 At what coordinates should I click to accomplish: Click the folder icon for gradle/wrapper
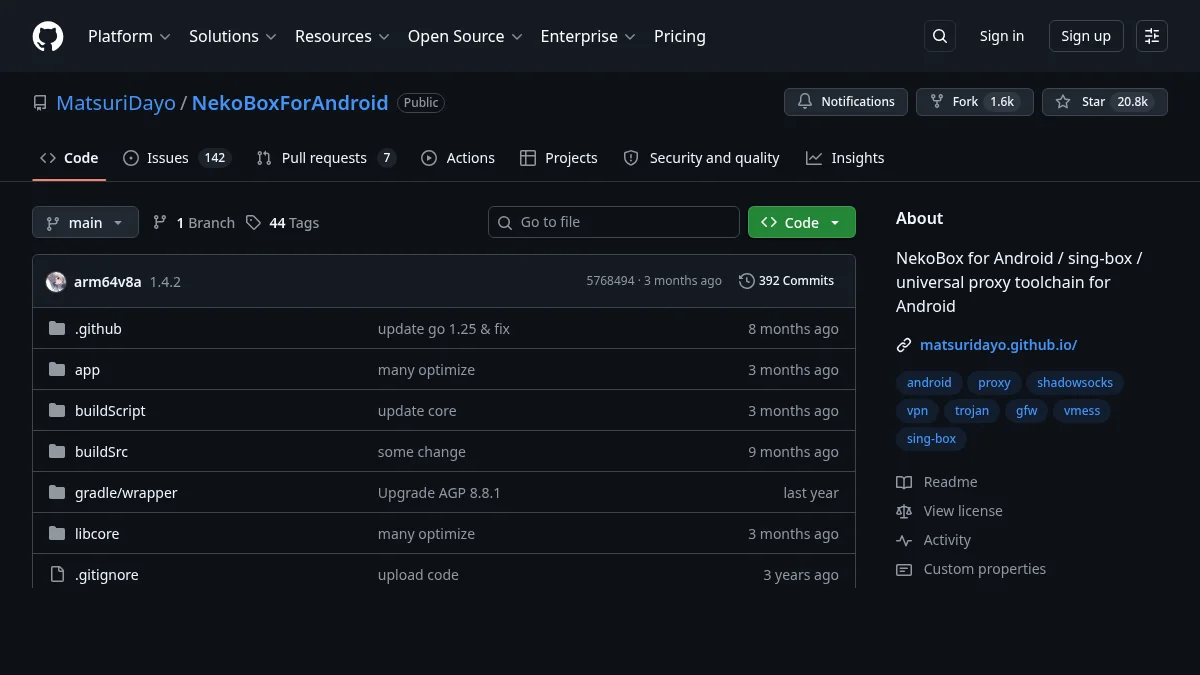click(x=57, y=493)
